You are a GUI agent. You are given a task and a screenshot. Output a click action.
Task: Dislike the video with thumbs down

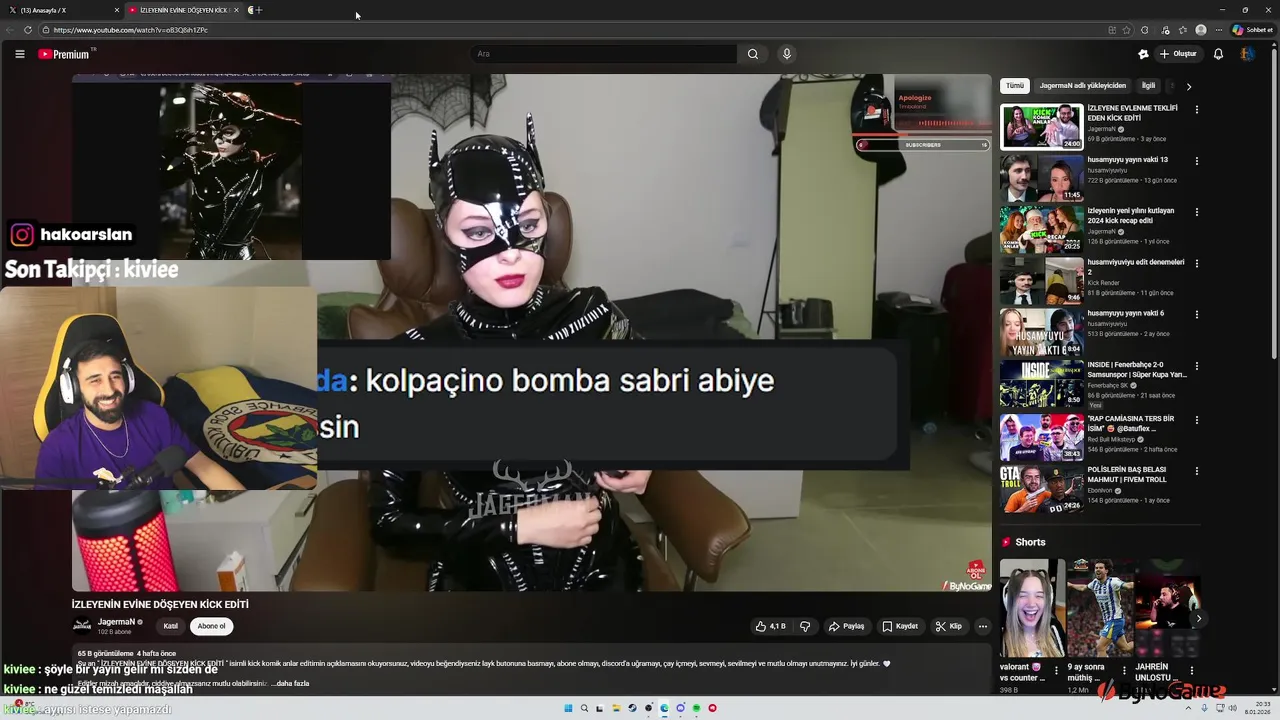tap(805, 626)
